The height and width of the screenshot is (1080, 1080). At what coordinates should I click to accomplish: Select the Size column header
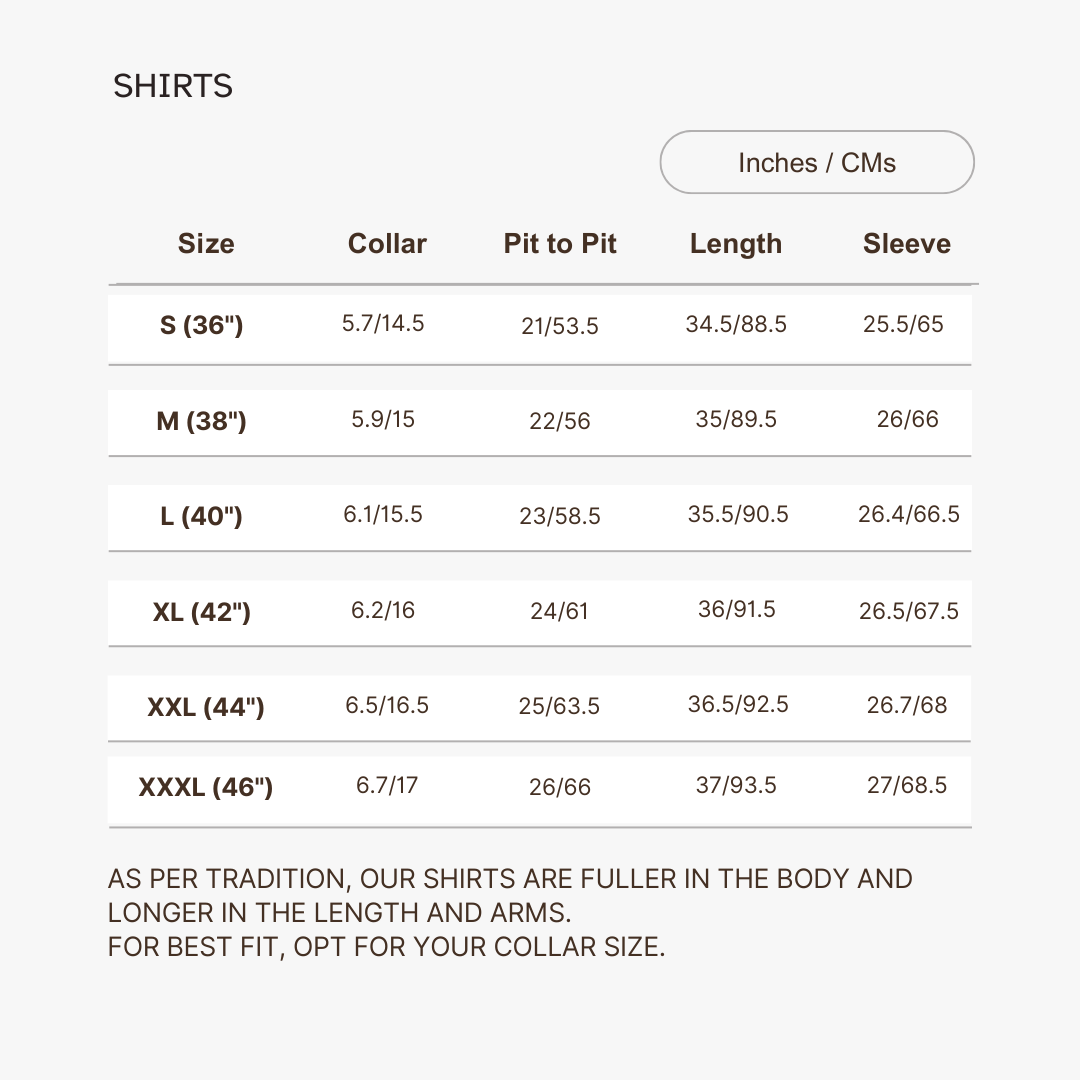[x=206, y=244]
